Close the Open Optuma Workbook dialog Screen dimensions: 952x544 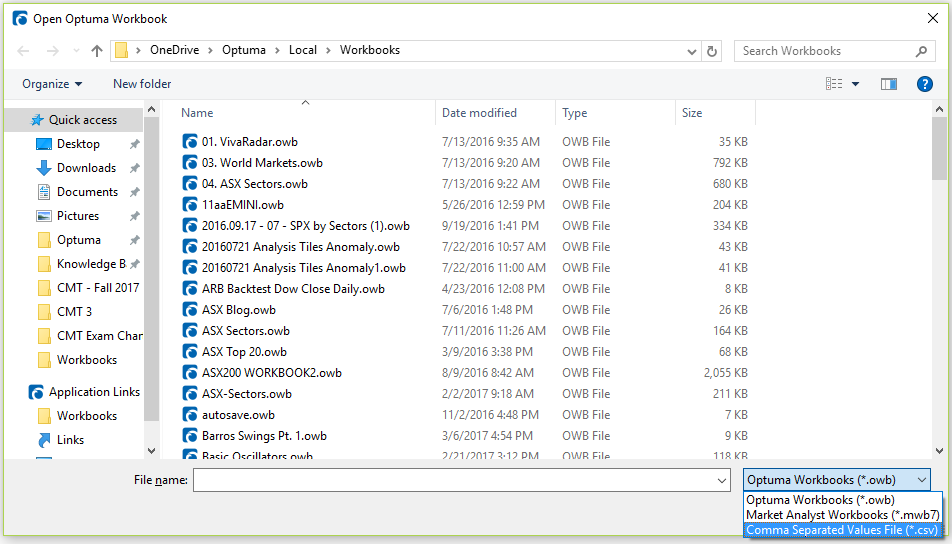tap(933, 19)
